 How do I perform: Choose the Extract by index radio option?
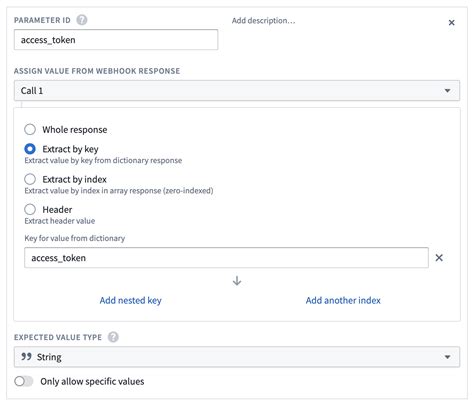point(30,179)
